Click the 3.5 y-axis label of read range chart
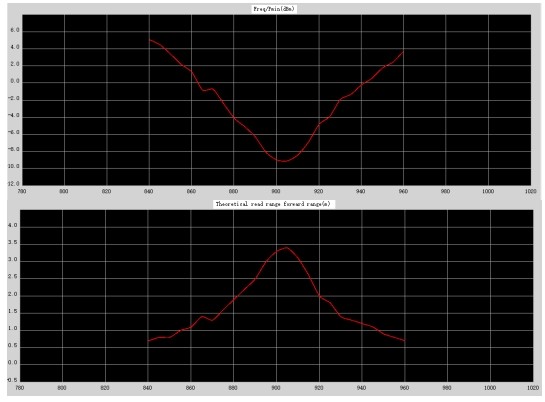545x402 pixels. 13,243
